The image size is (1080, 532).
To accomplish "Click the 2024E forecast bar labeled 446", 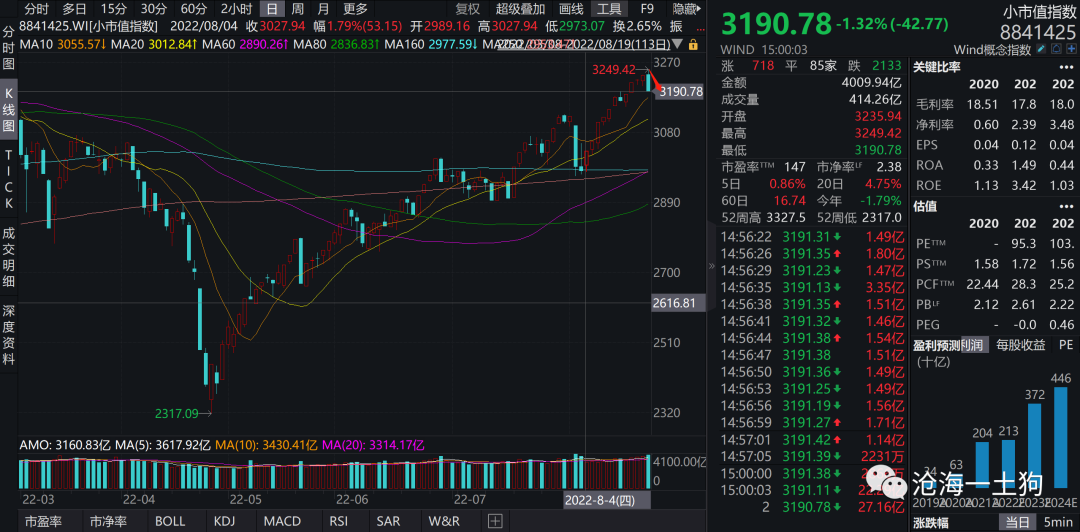I will coord(1064,431).
